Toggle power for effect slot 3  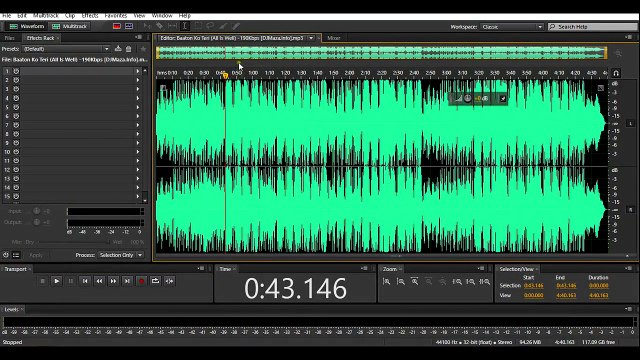[16, 89]
